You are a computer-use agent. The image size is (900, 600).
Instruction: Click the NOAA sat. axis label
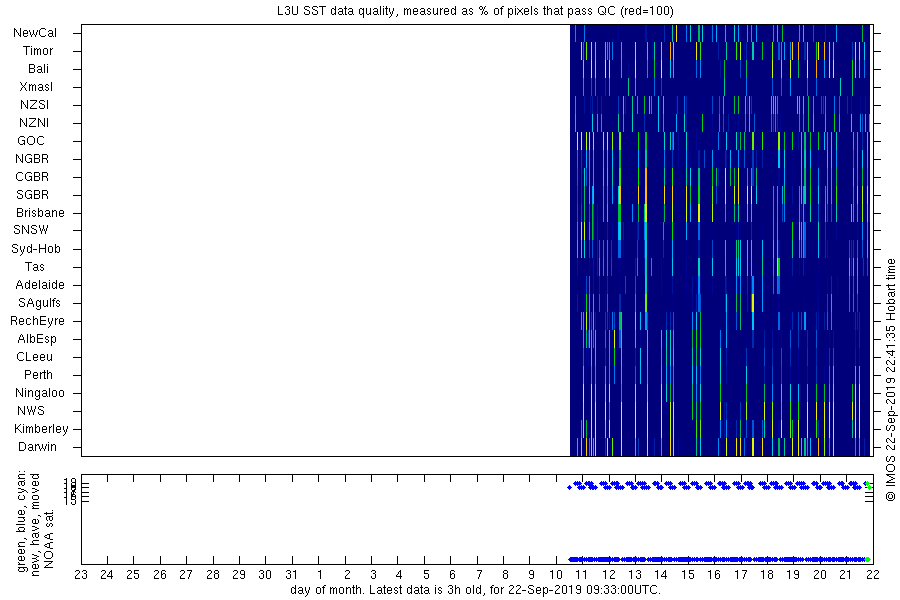[x=49, y=539]
